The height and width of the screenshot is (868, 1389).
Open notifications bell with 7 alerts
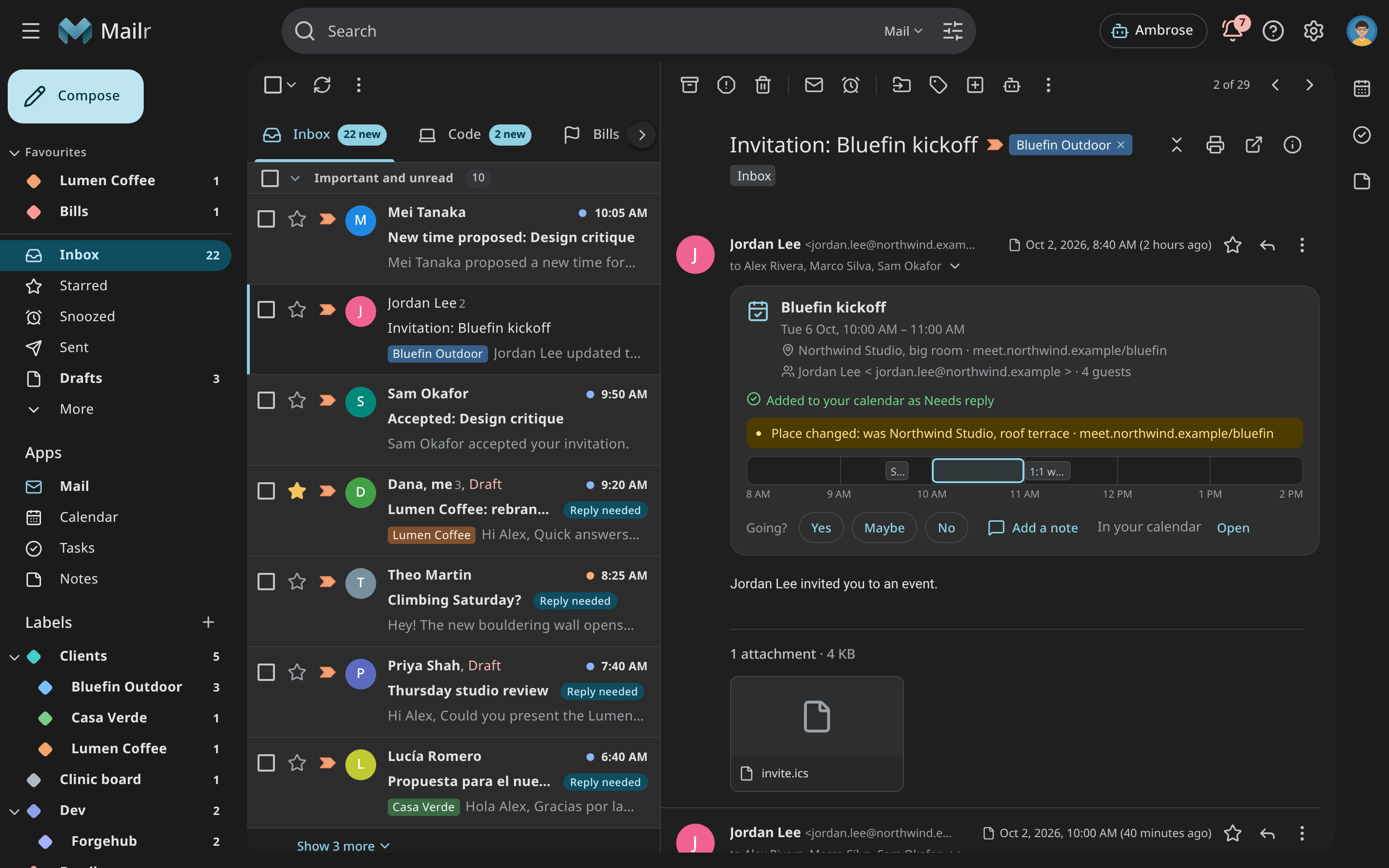point(1233,30)
